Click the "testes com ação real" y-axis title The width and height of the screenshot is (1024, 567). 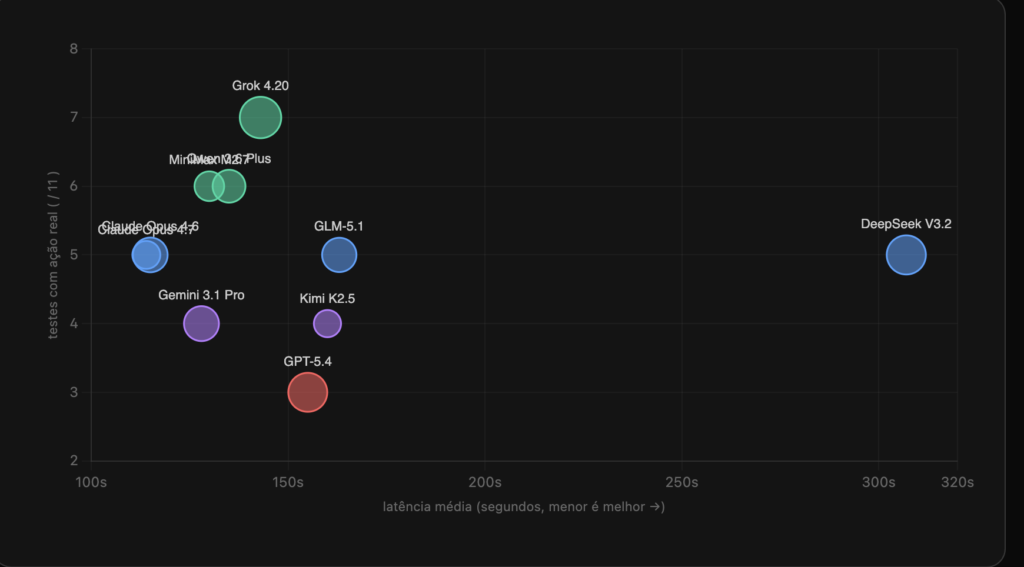(x=54, y=255)
